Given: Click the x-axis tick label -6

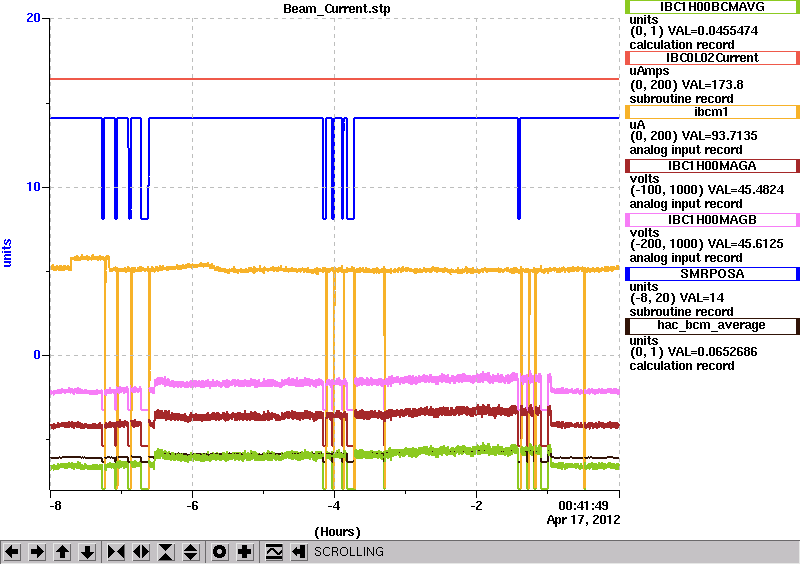Looking at the screenshot, I should [x=192, y=506].
